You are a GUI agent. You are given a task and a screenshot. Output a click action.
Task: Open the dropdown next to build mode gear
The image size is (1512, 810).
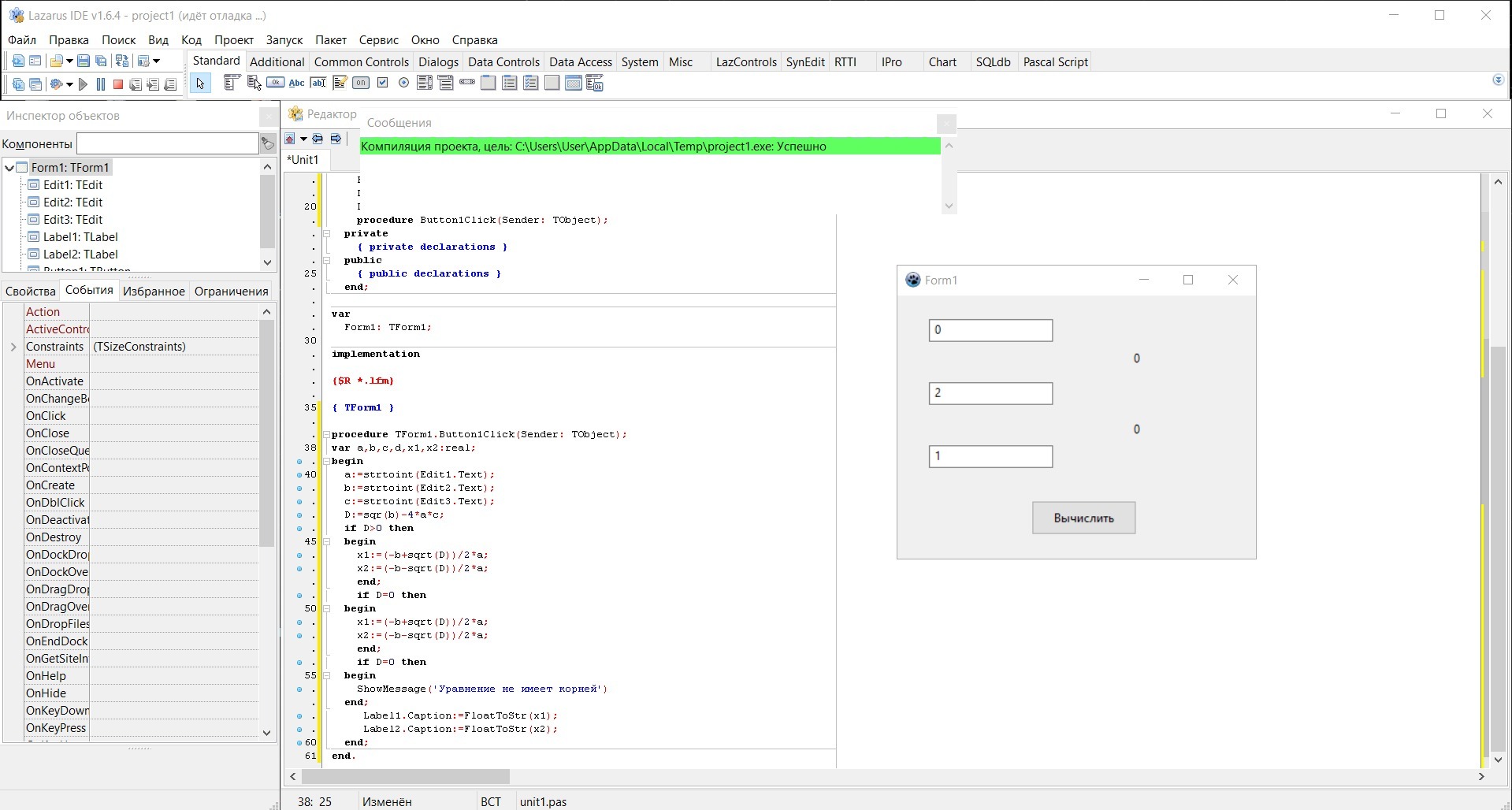[x=69, y=85]
